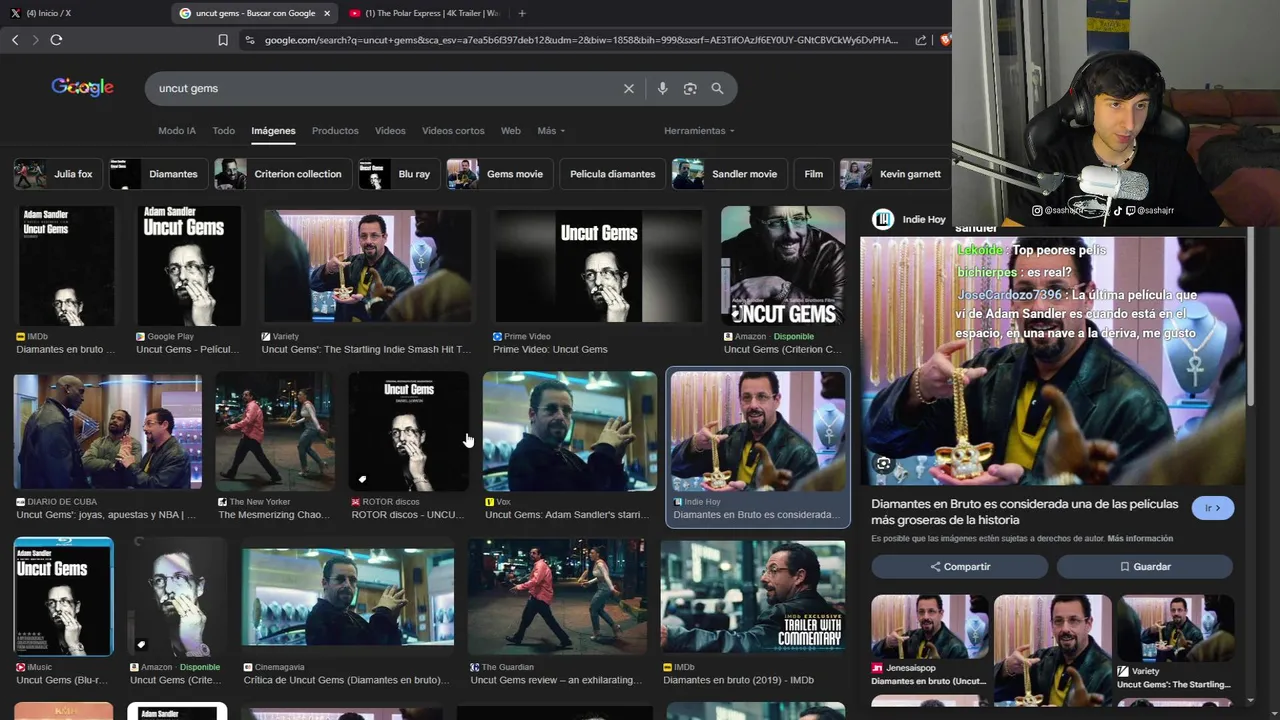
Task: Reload the page with the refresh icon
Action: [x=56, y=40]
